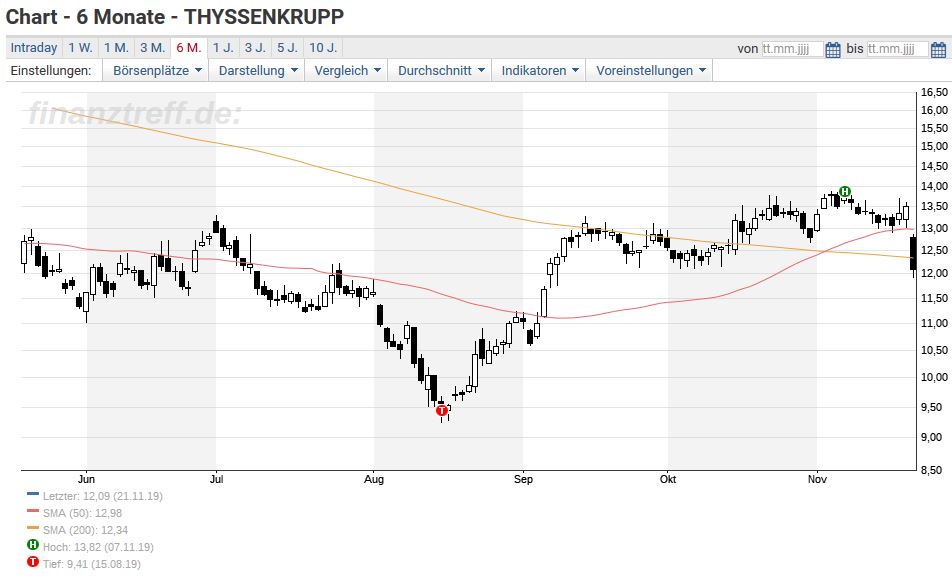Click the 12,00 y-axis price label
The height and width of the screenshot is (579, 952).
tap(934, 274)
